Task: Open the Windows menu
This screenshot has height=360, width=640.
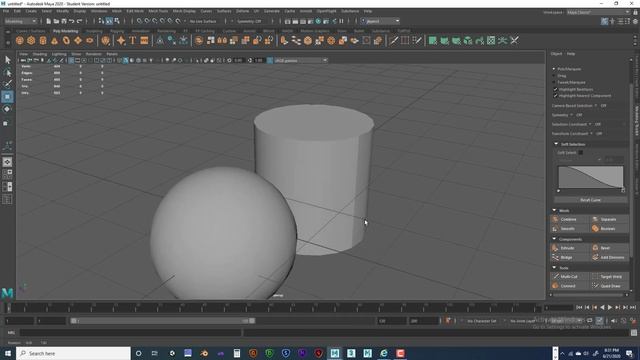Action: (x=99, y=11)
